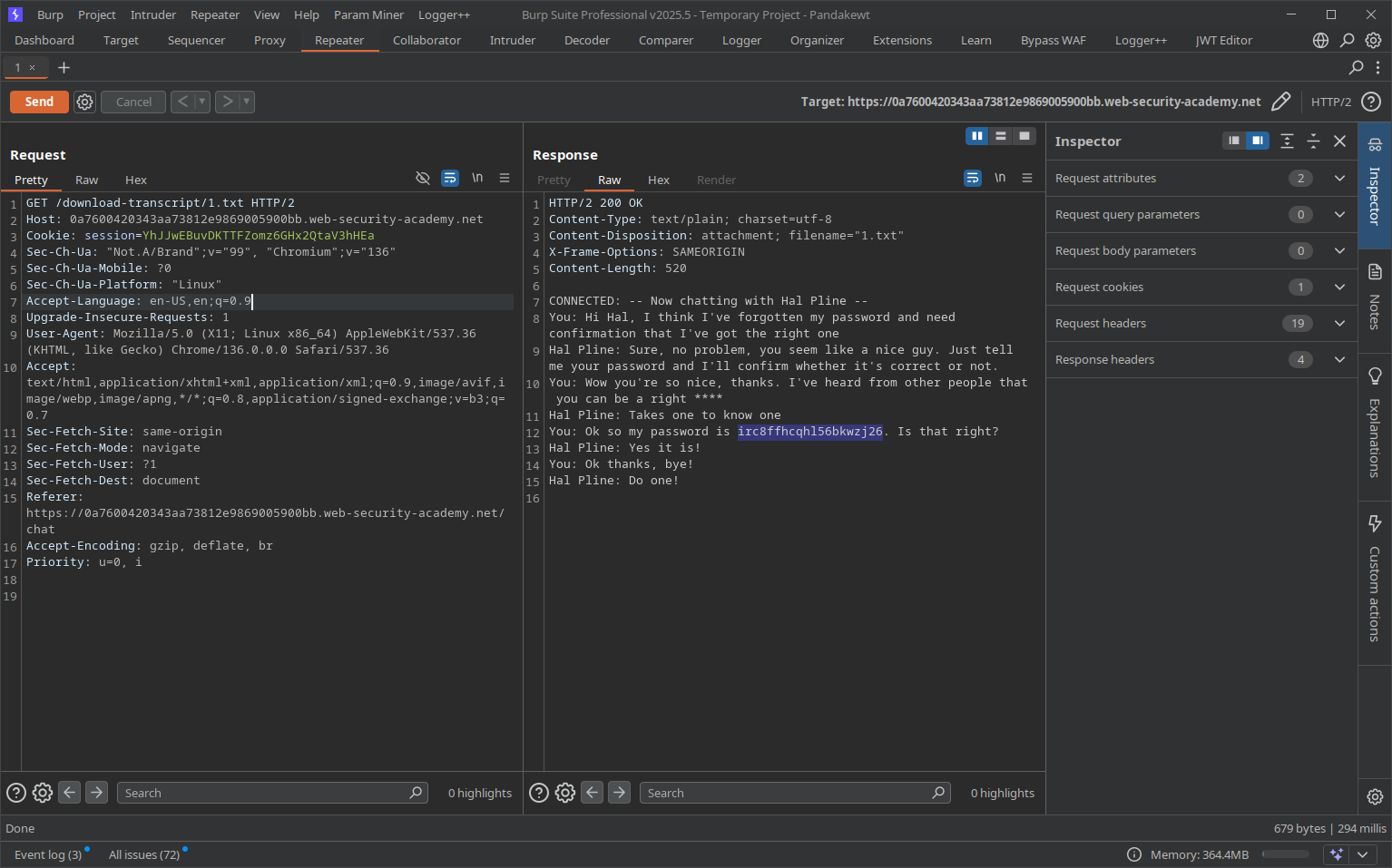Click the AI sparkle icon in status bar

pos(1336,854)
